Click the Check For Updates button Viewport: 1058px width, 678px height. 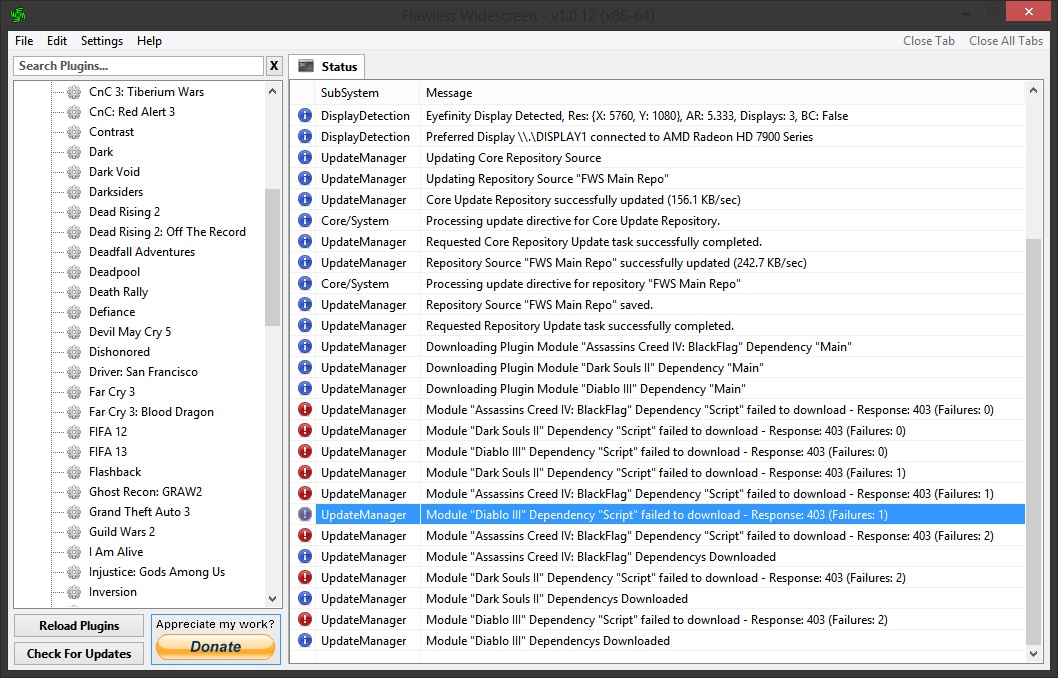coord(79,654)
